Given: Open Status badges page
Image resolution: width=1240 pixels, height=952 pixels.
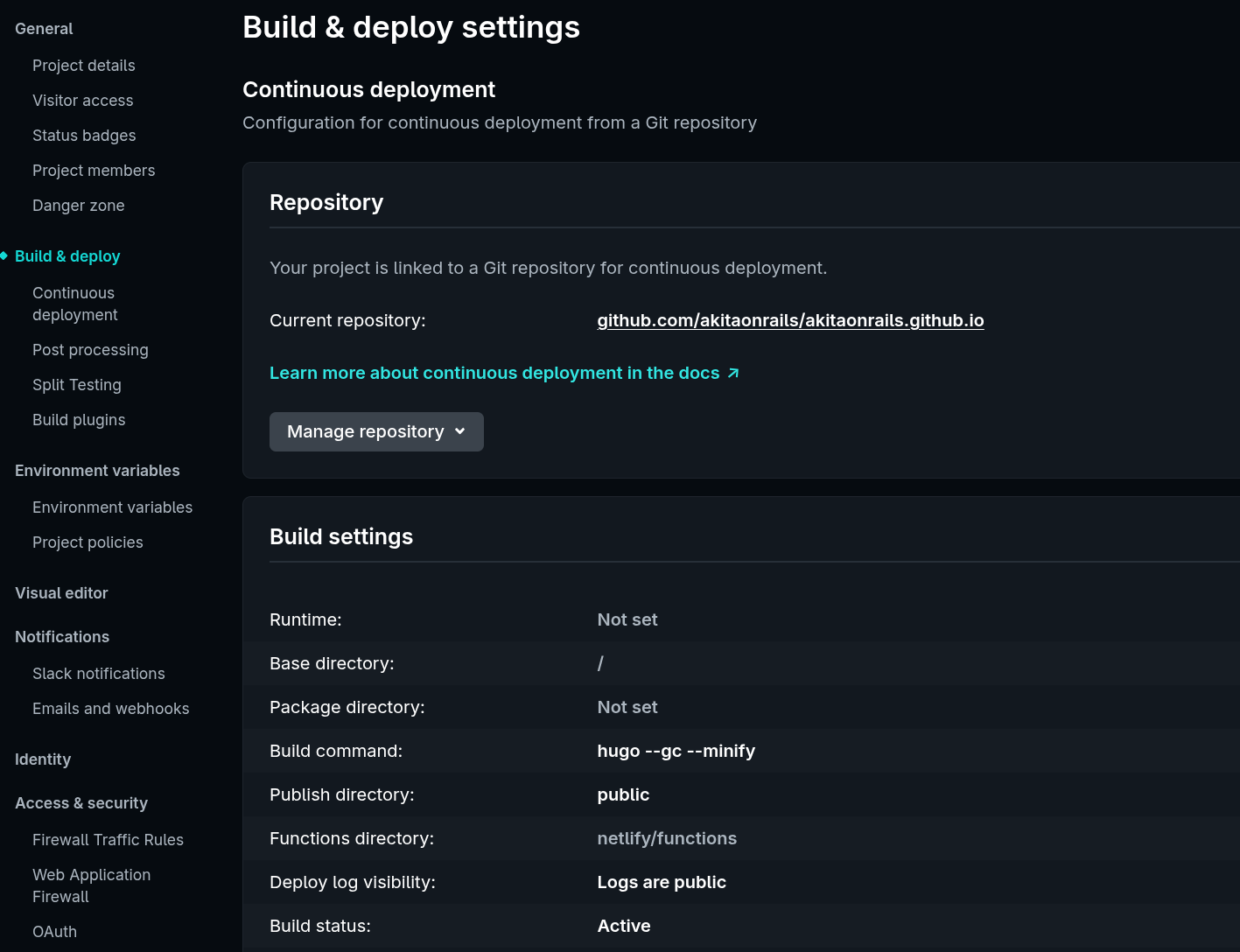Looking at the screenshot, I should click(x=84, y=136).
